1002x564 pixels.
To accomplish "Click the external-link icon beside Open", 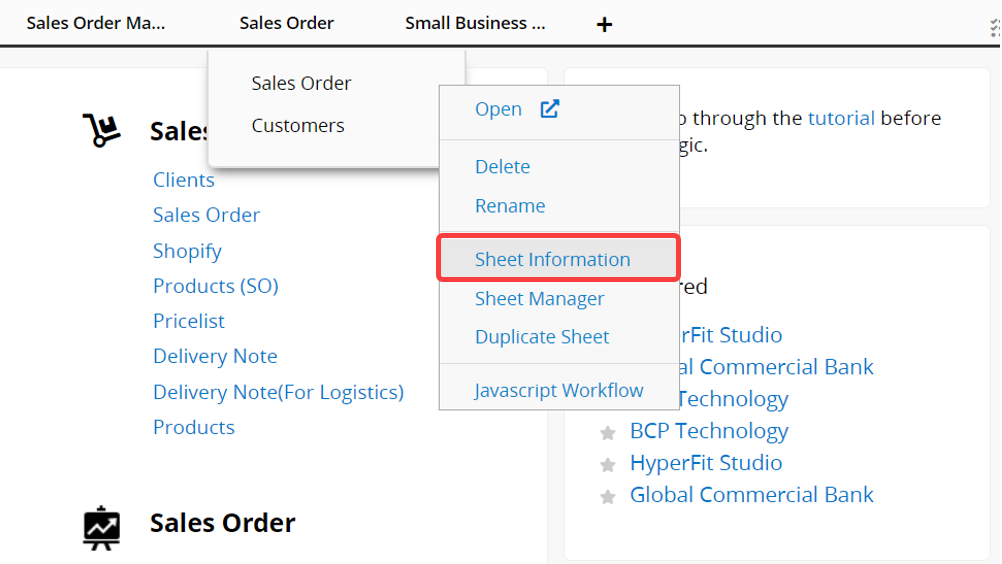I will 549,109.
